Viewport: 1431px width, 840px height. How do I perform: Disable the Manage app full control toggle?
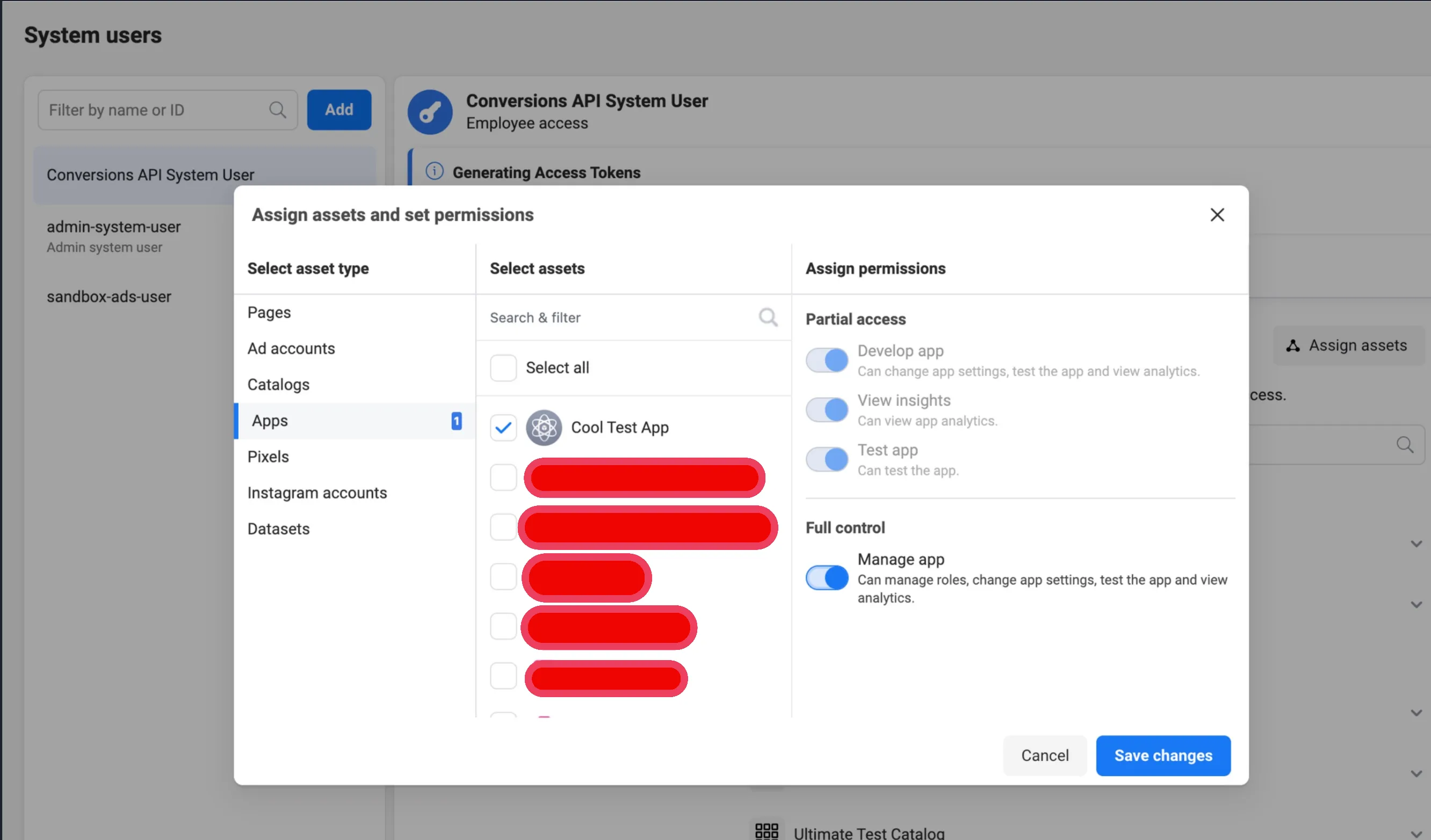tap(826, 577)
